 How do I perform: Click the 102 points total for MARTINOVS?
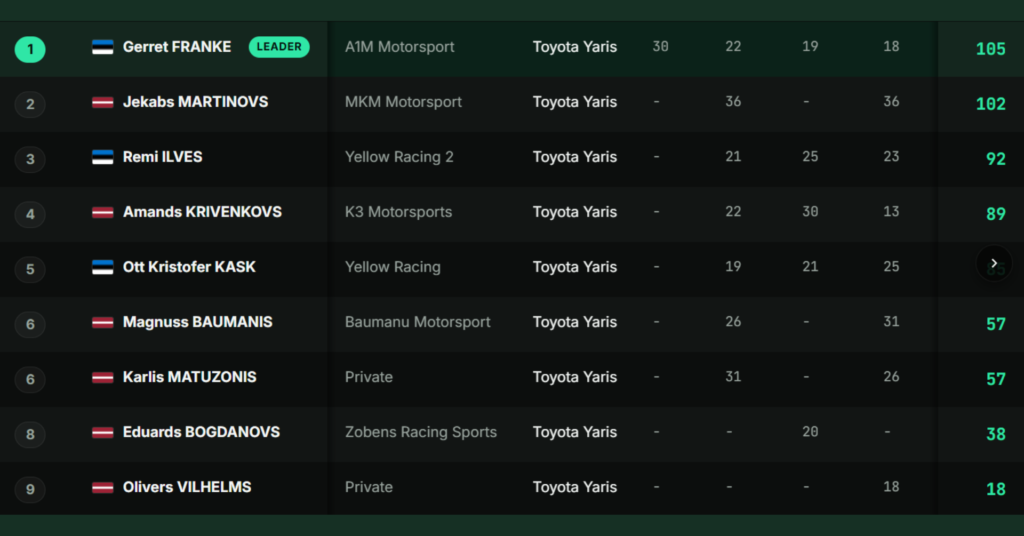990,104
